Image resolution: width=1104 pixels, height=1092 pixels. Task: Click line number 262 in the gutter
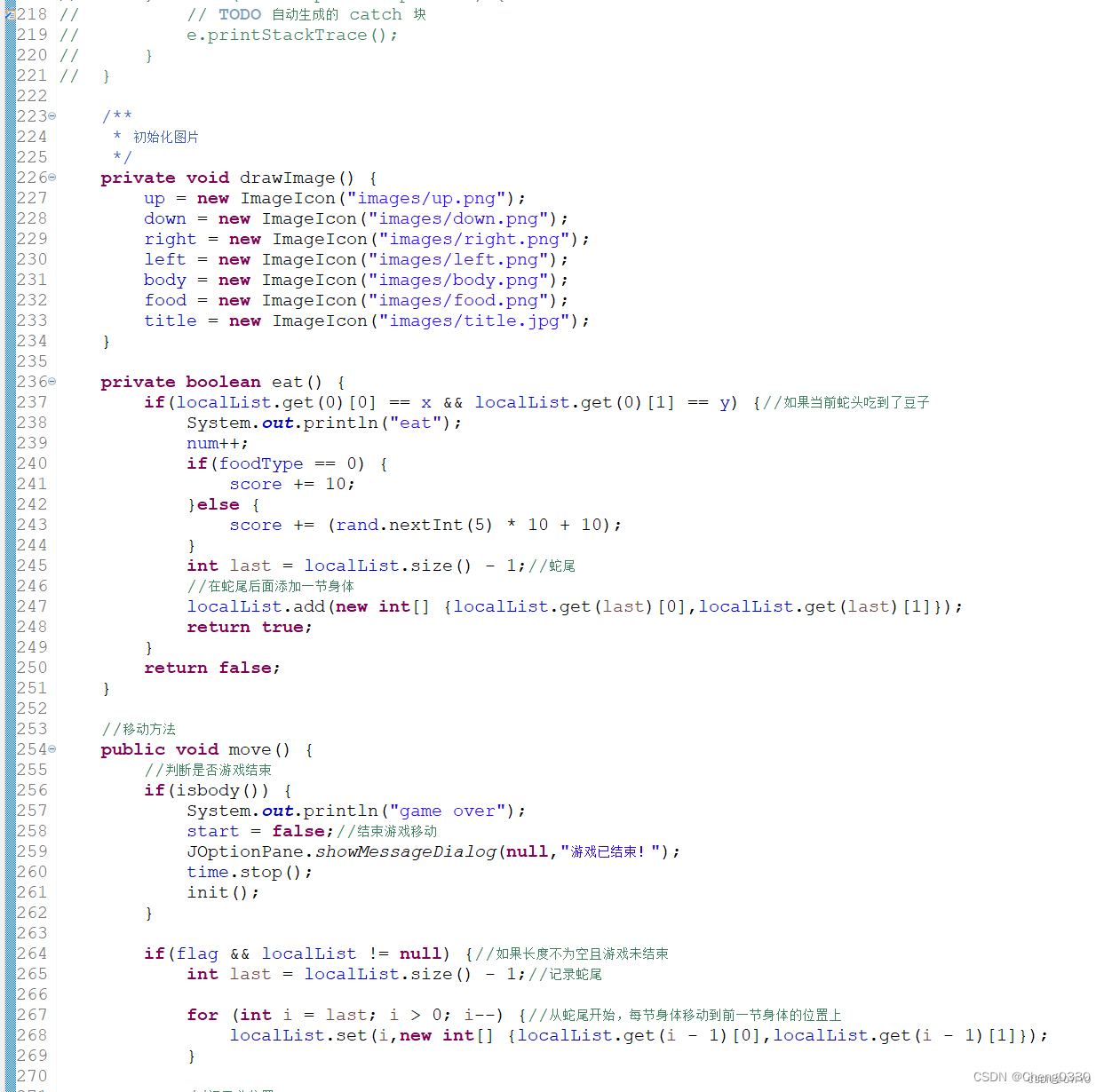(32, 913)
